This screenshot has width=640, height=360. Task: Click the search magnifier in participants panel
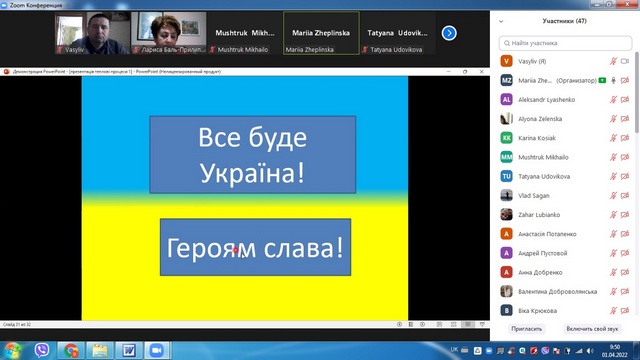[x=507, y=43]
